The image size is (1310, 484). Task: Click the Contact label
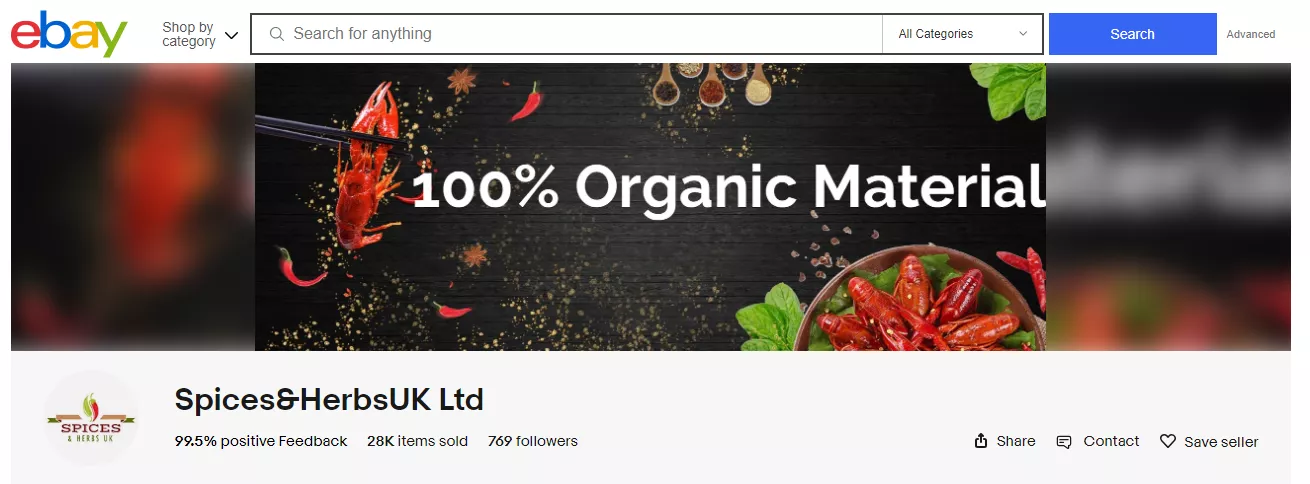(1111, 441)
